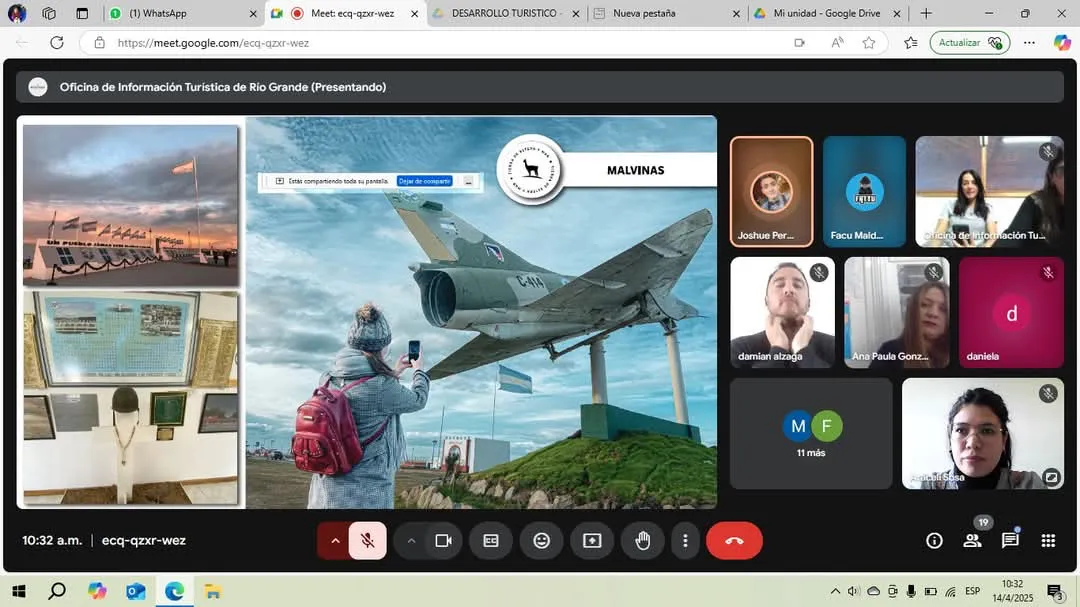Open the more options three-dot menu

685,541
